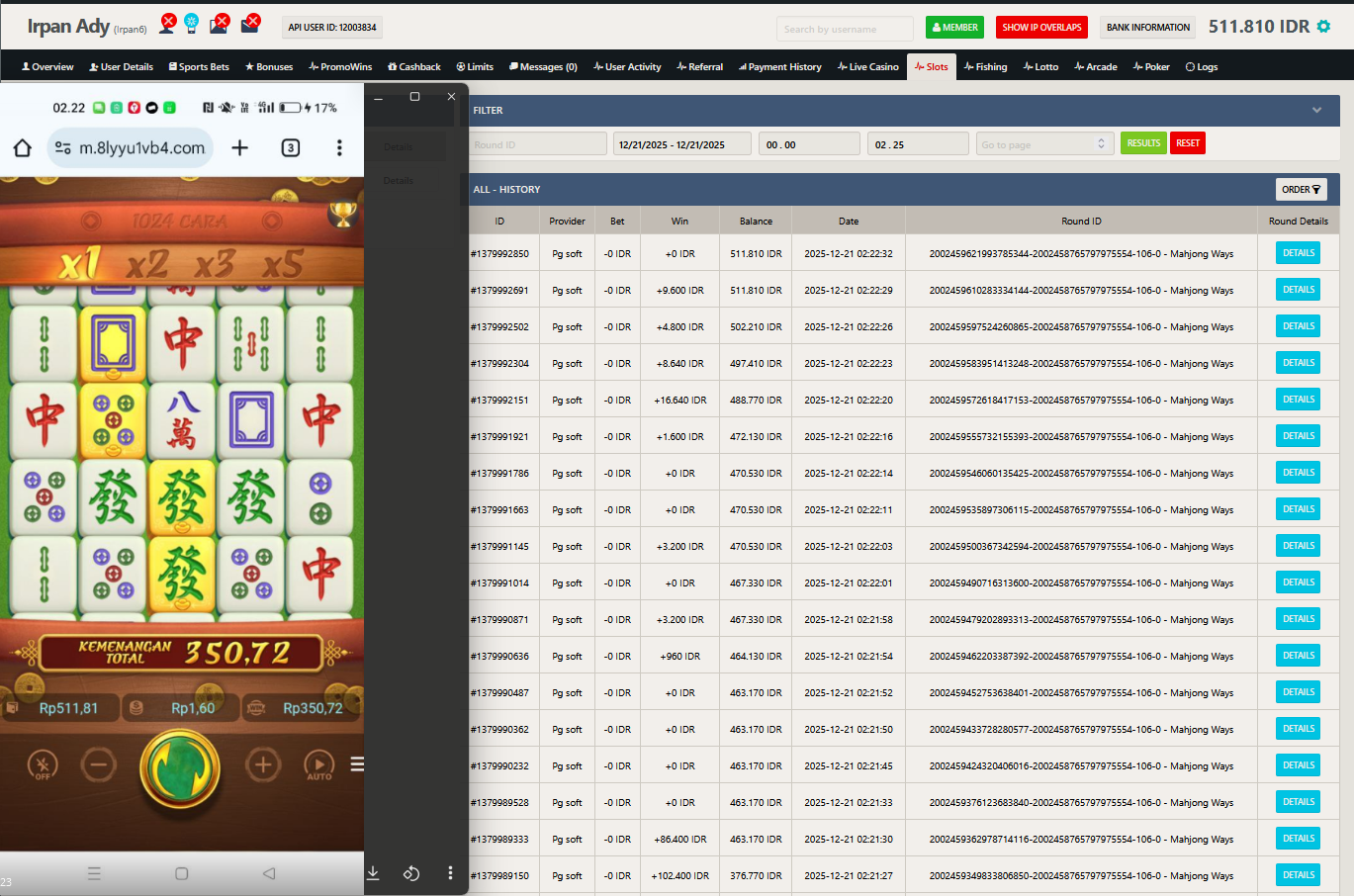
Task: Click the 02 . 25 end time field
Action: pyautogui.click(x=919, y=144)
